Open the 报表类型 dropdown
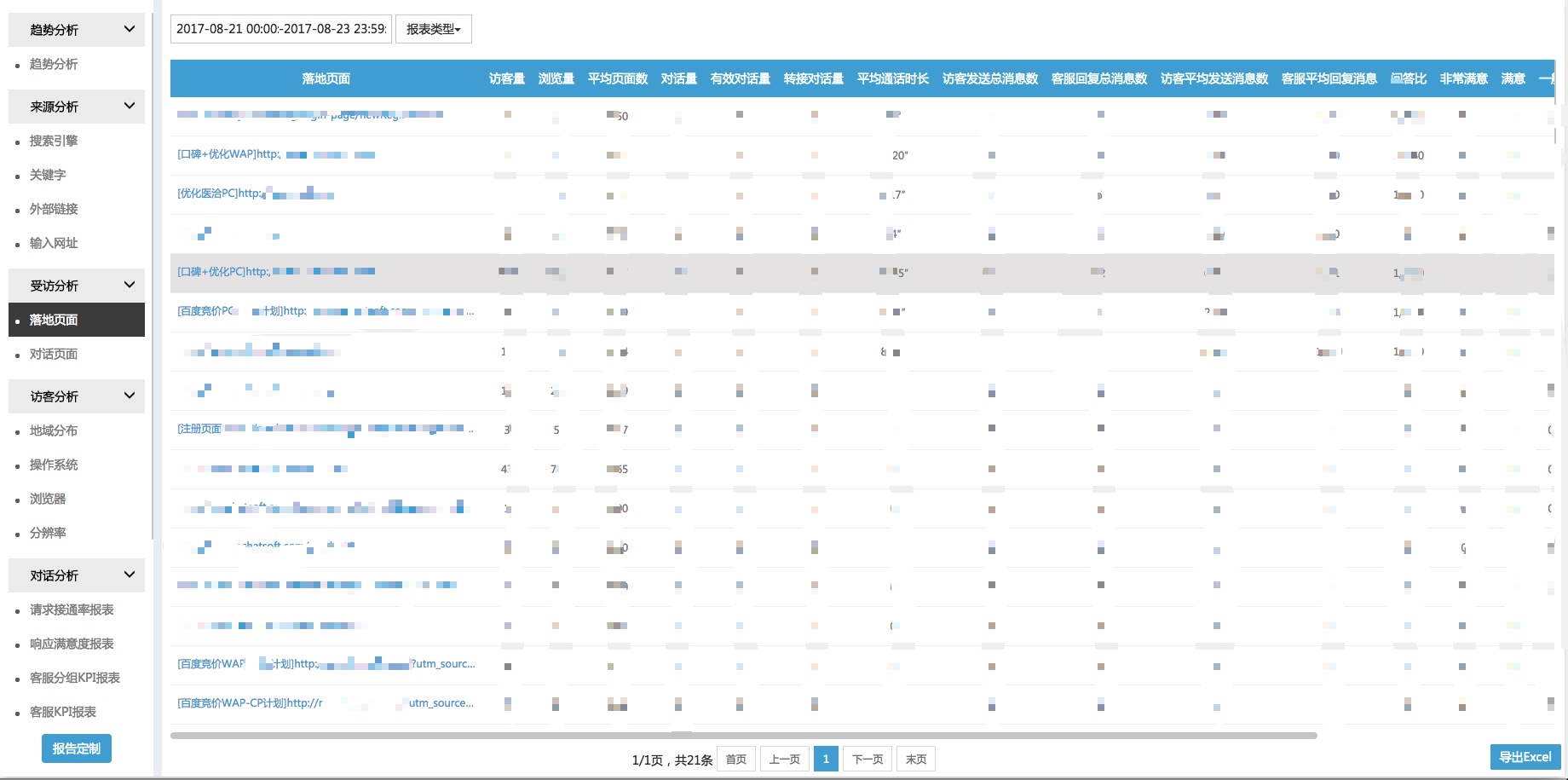 pos(434,29)
